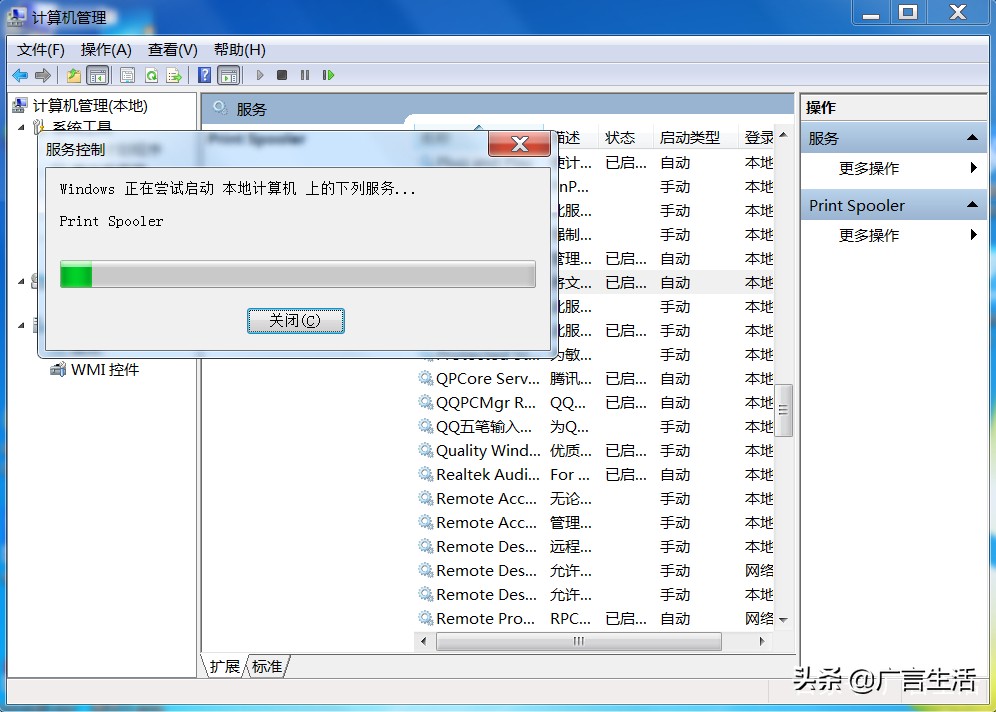Click the 关闭(C) button in the dialog

tap(295, 320)
